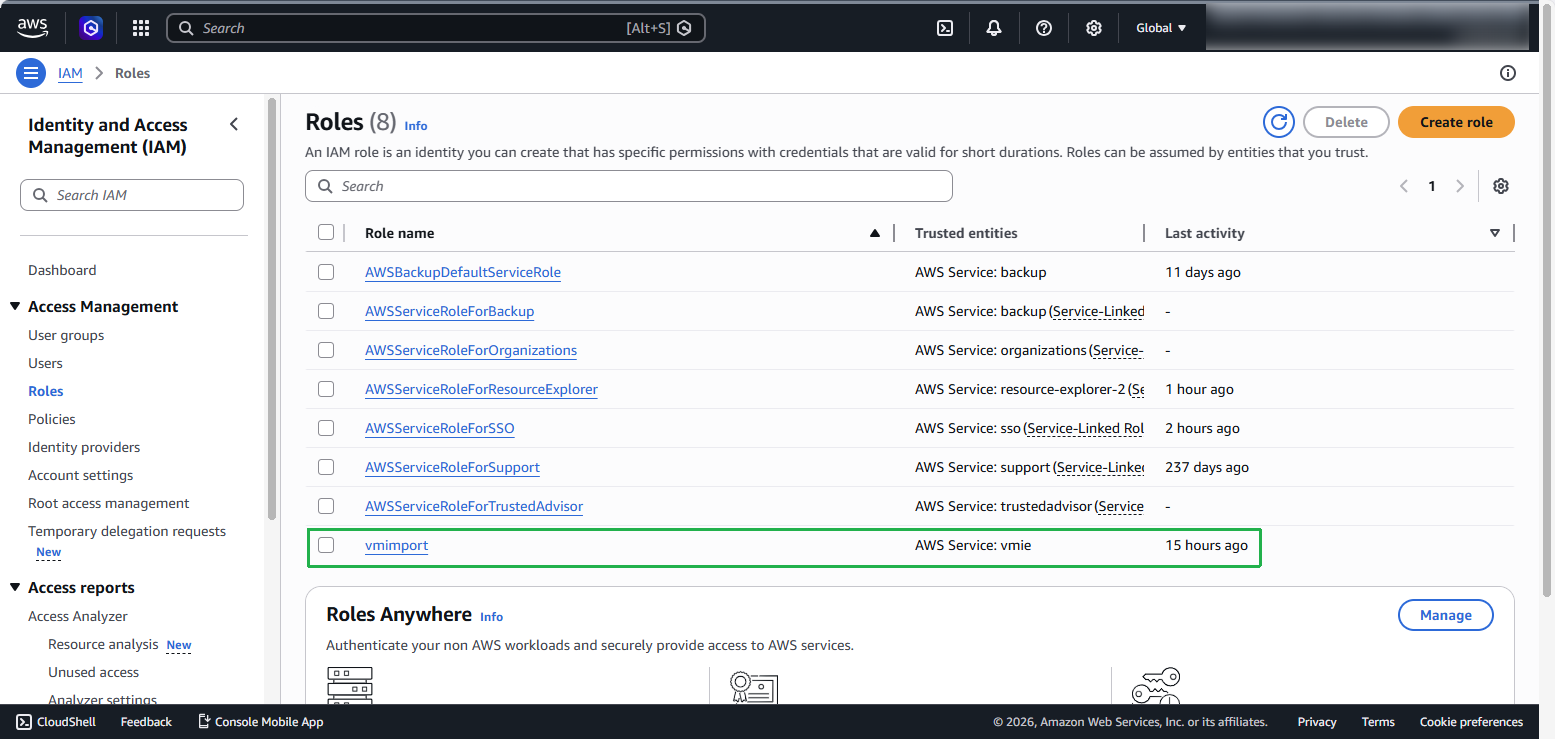
Task: Check the AWSServiceRoleForTrustedAdvisor row checkbox
Action: (x=326, y=506)
